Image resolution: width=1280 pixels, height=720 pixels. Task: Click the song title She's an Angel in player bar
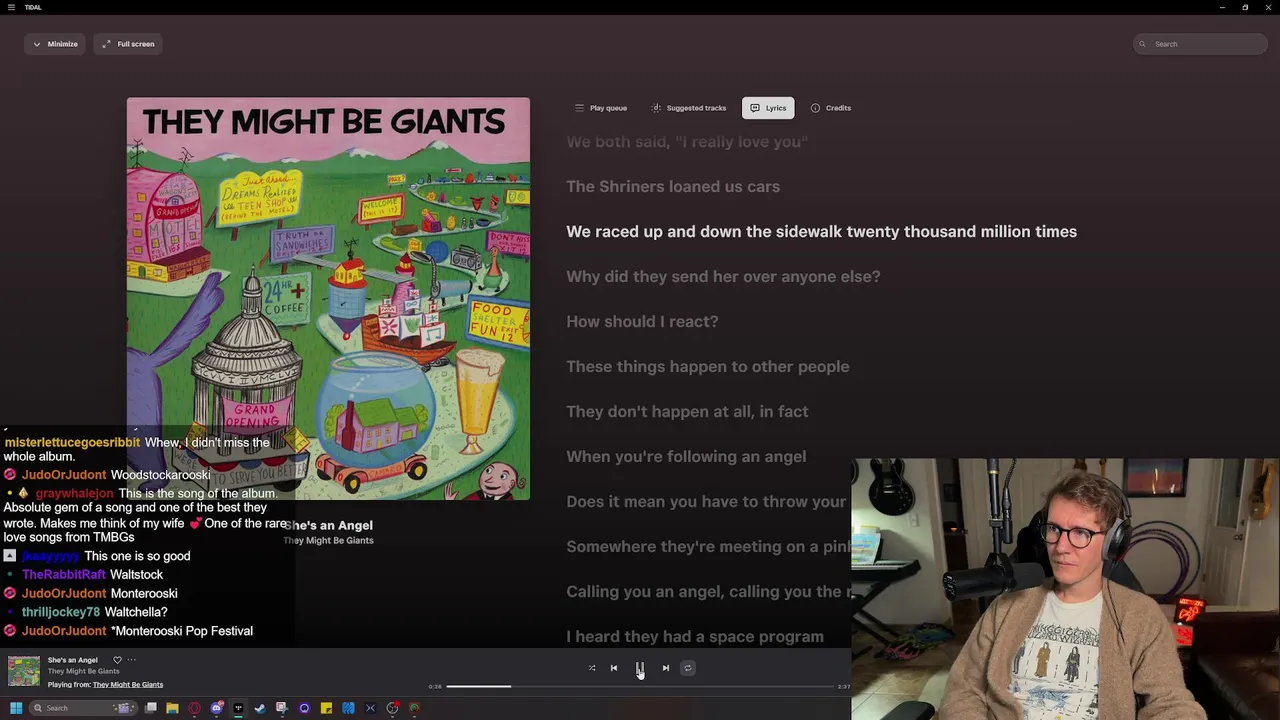click(73, 660)
